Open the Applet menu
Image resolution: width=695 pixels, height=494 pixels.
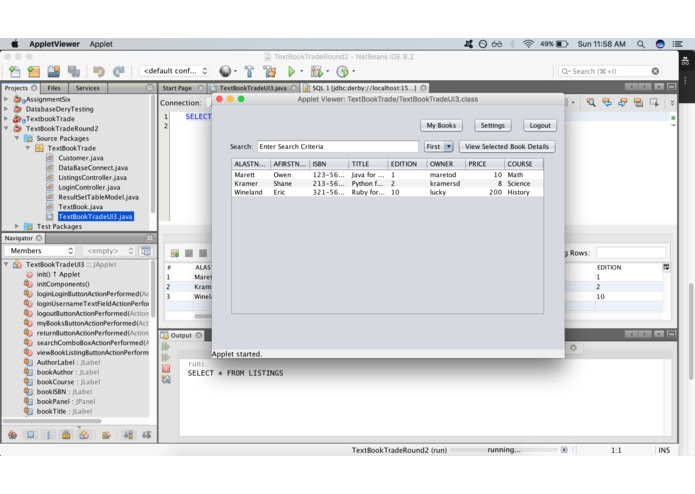coord(101,44)
